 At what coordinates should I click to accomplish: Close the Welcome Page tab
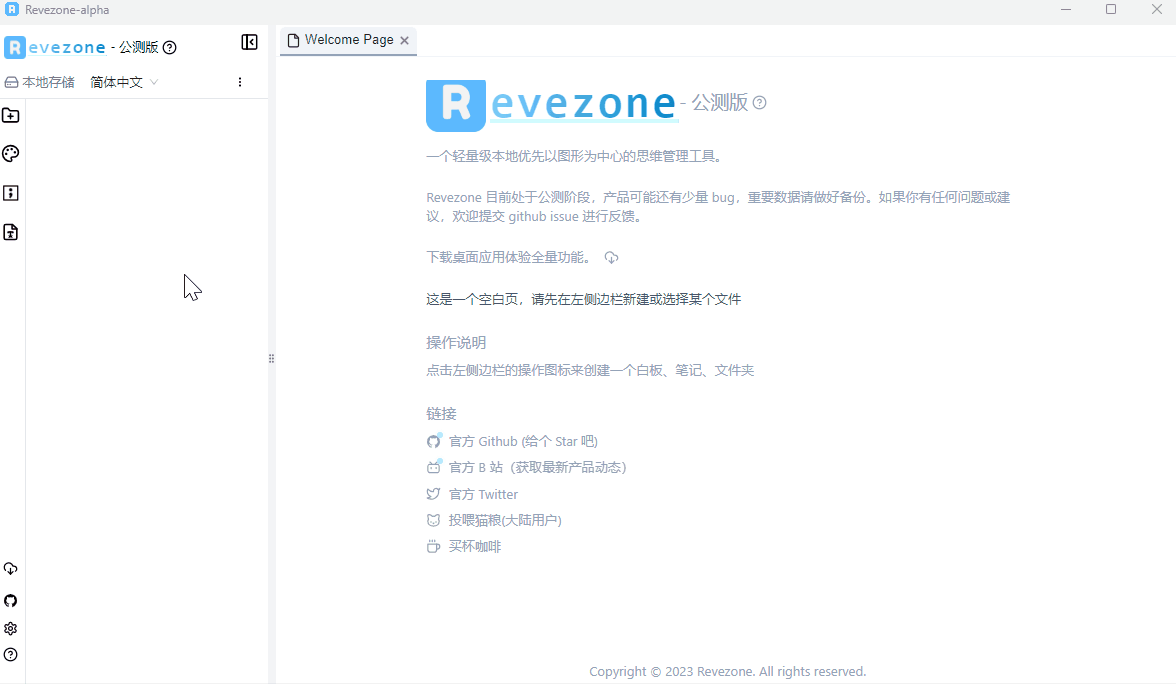point(404,40)
